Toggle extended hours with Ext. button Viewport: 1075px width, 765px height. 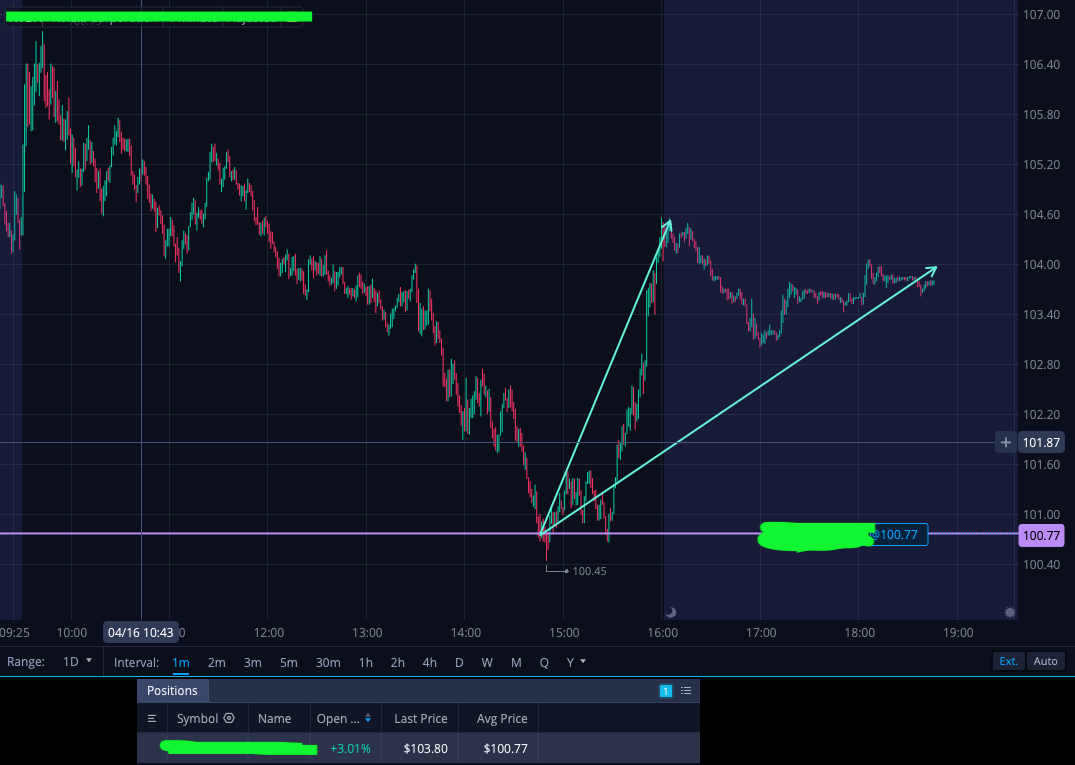pyautogui.click(x=1008, y=661)
